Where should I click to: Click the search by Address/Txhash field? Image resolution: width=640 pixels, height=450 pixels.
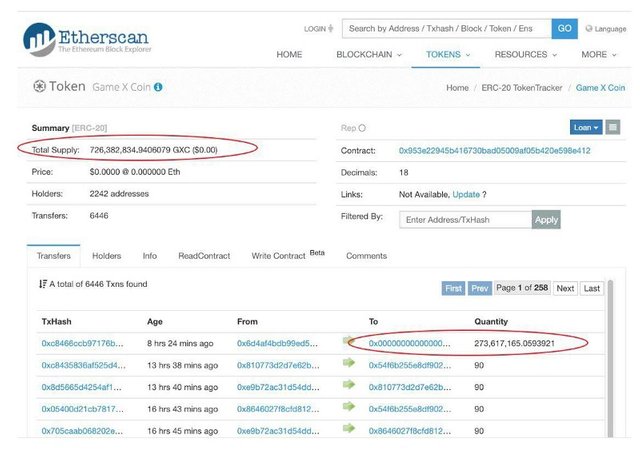pyautogui.click(x=447, y=29)
